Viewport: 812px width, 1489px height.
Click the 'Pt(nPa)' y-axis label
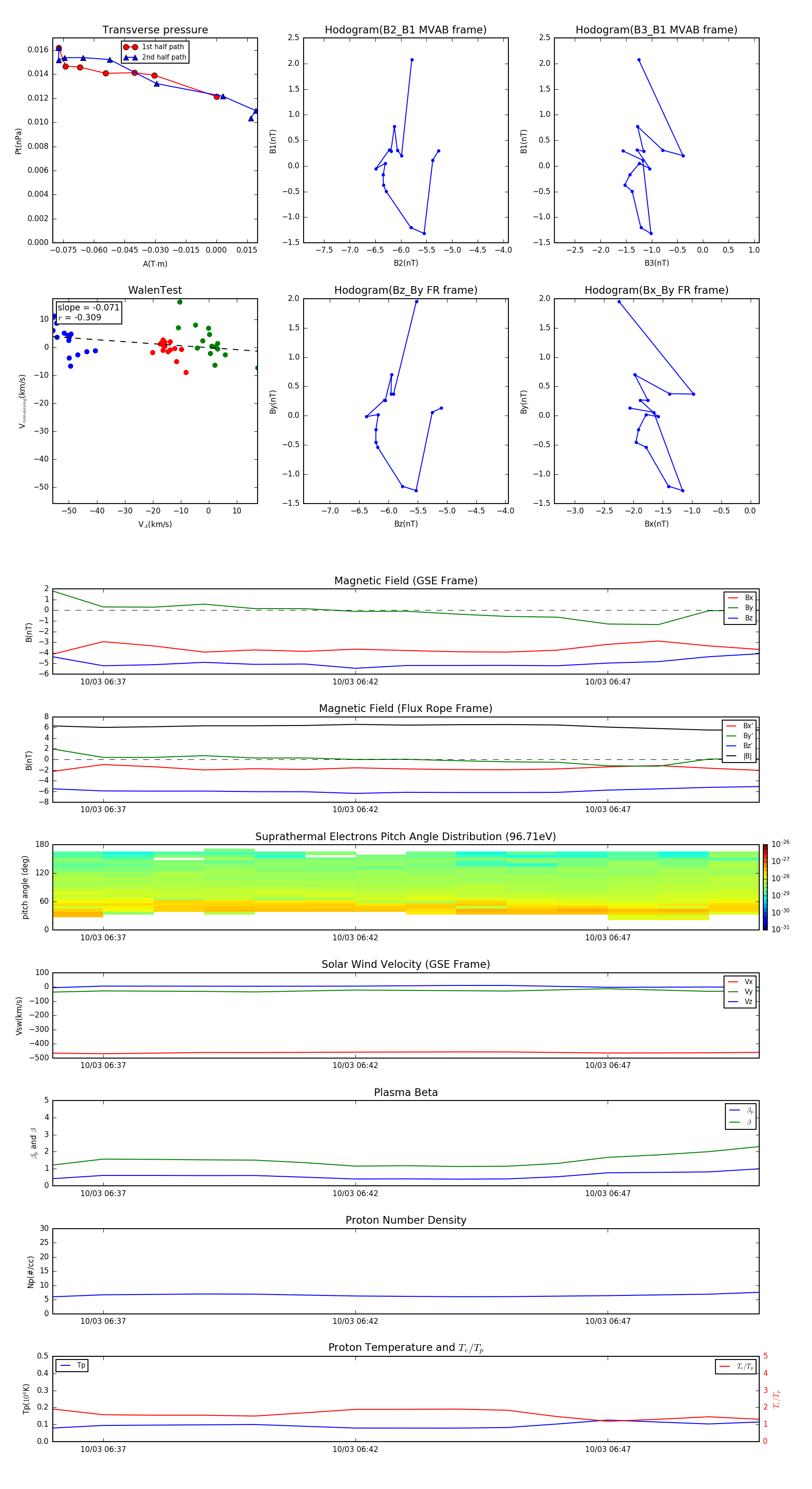[x=18, y=141]
